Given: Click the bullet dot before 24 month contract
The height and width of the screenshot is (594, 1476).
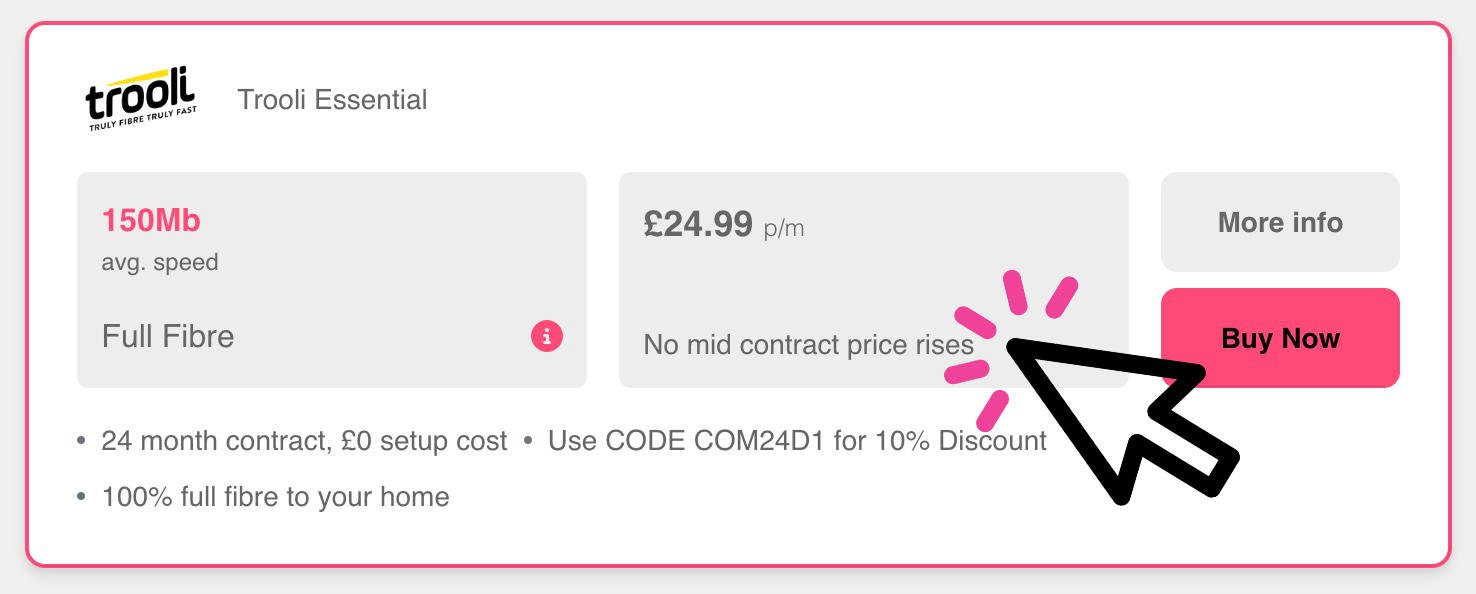Looking at the screenshot, I should point(82,441).
